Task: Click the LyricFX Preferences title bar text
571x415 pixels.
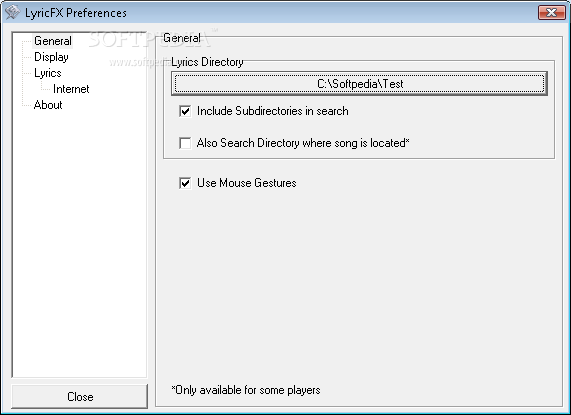Action: [x=76, y=13]
